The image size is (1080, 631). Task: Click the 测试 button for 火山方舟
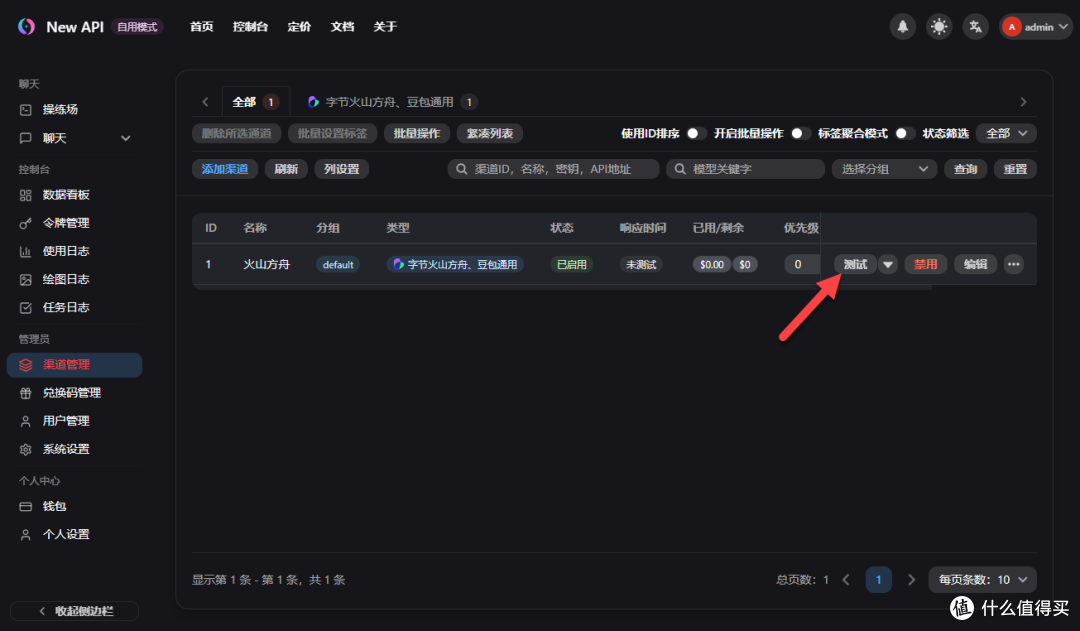pyautogui.click(x=855, y=265)
